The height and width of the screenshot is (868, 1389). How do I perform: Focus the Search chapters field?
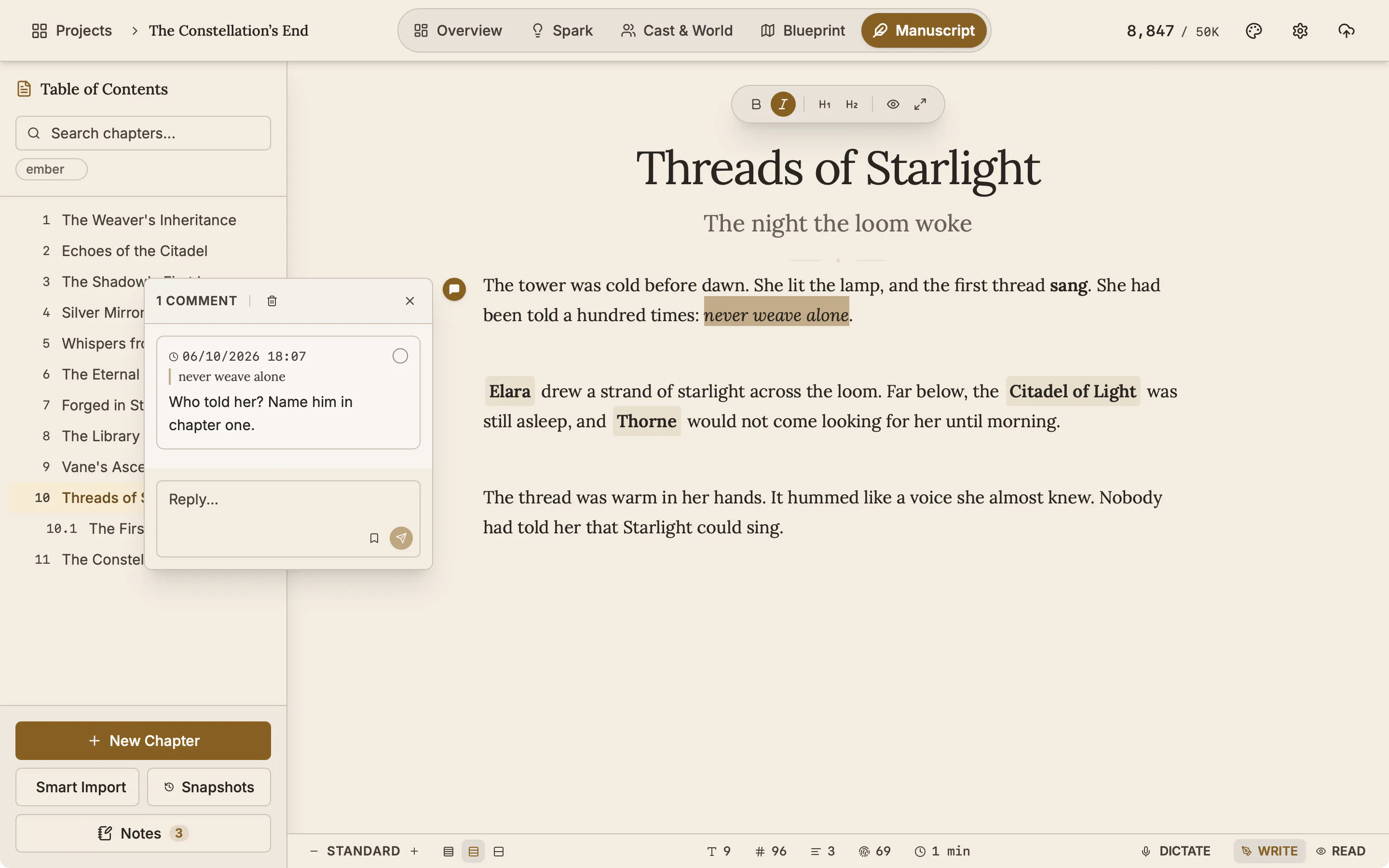(x=143, y=133)
